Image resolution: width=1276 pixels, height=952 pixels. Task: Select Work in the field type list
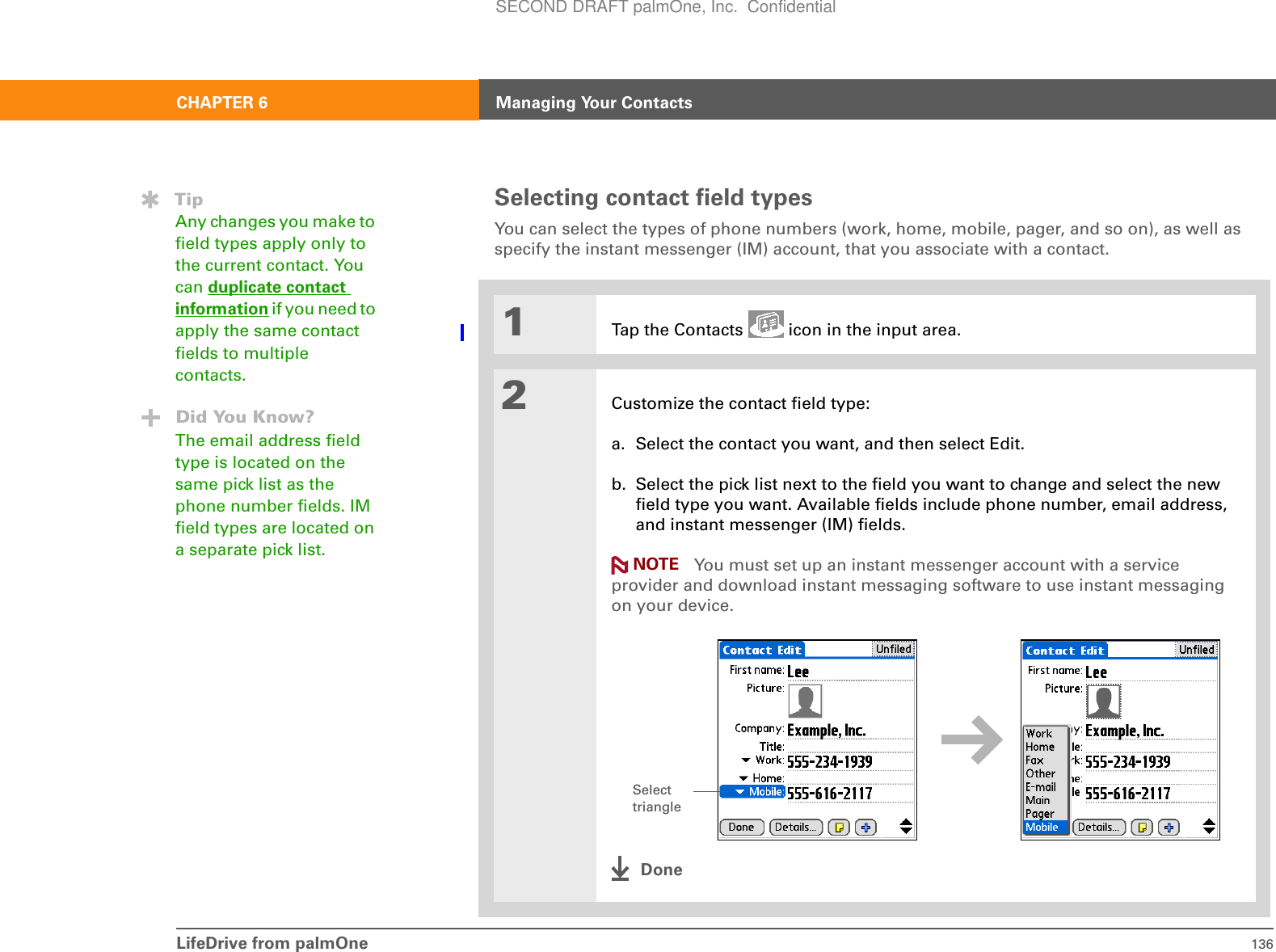pos(1046,734)
